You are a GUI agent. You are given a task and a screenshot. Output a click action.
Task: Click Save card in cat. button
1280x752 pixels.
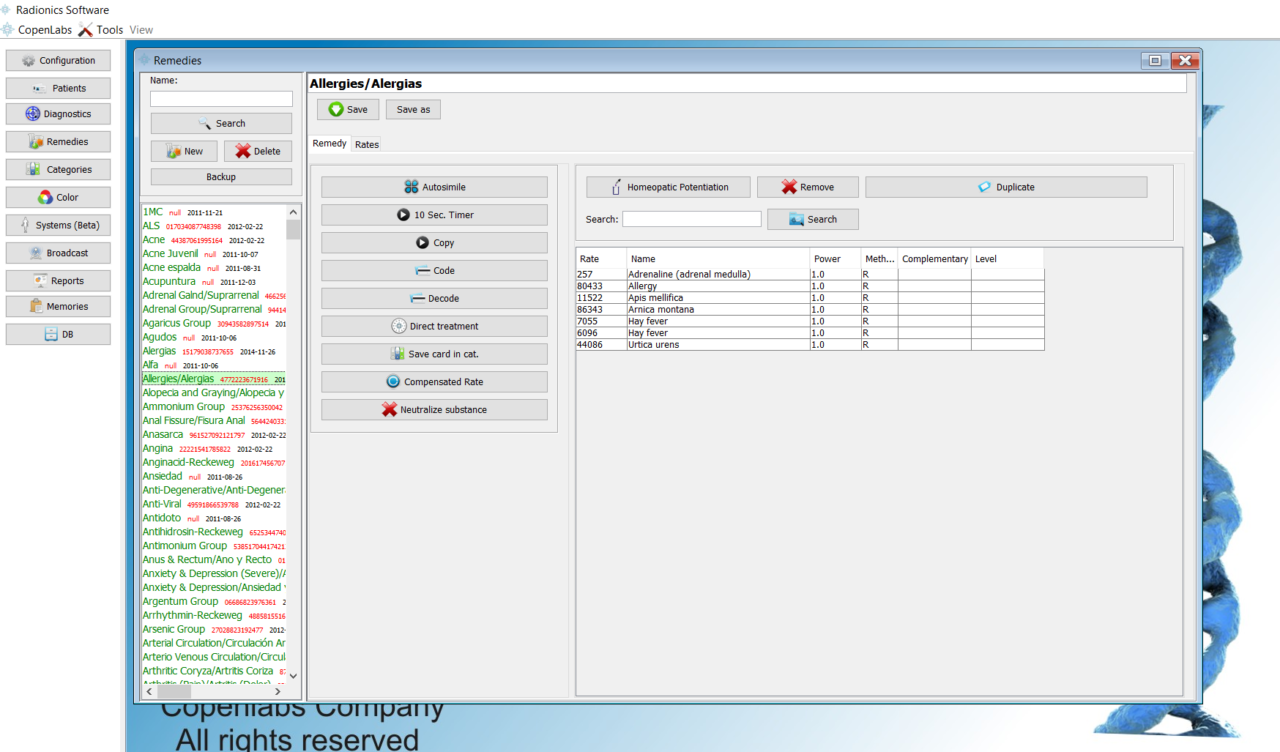pos(434,354)
